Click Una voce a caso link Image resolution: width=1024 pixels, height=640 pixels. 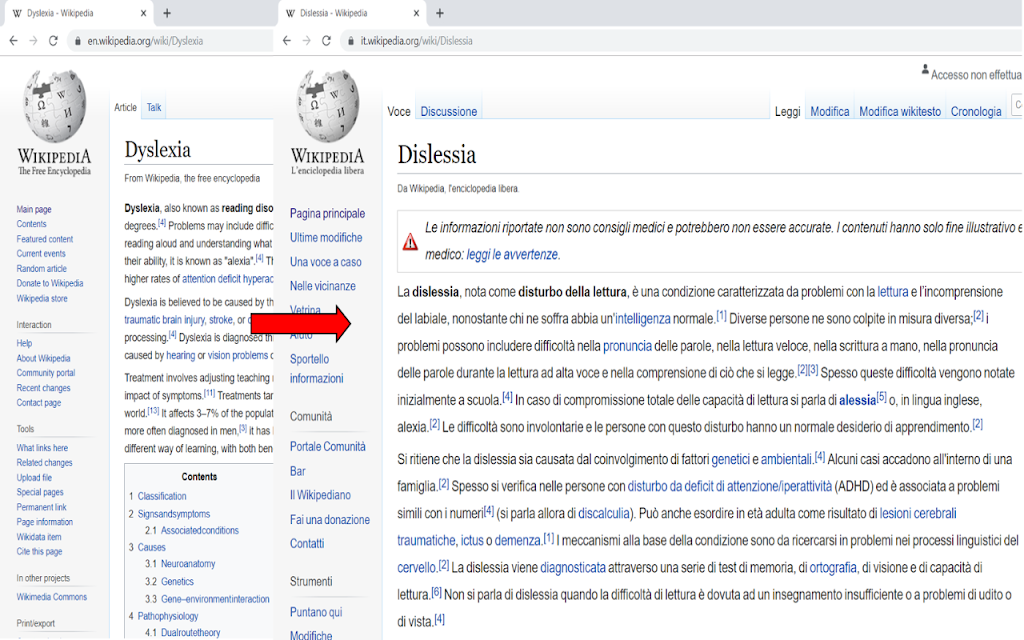point(325,262)
